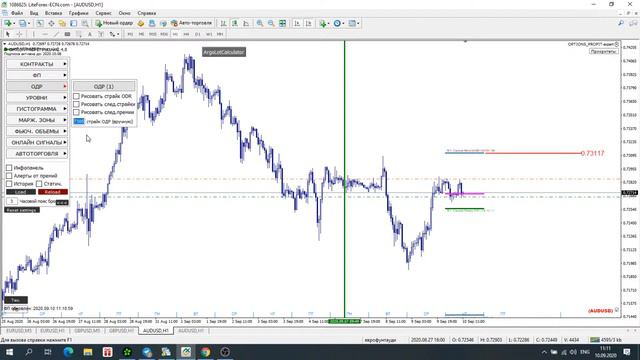The image size is (640, 360).
Task: Open the chart periods clock dropdown
Action: (x=339, y=23)
